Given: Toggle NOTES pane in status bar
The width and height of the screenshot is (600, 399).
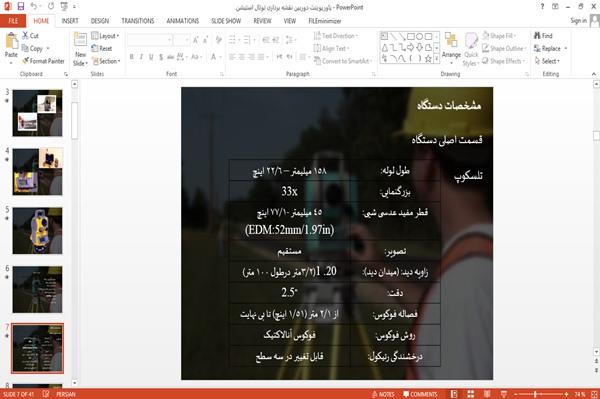Looking at the screenshot, I should pyautogui.click(x=383, y=394).
